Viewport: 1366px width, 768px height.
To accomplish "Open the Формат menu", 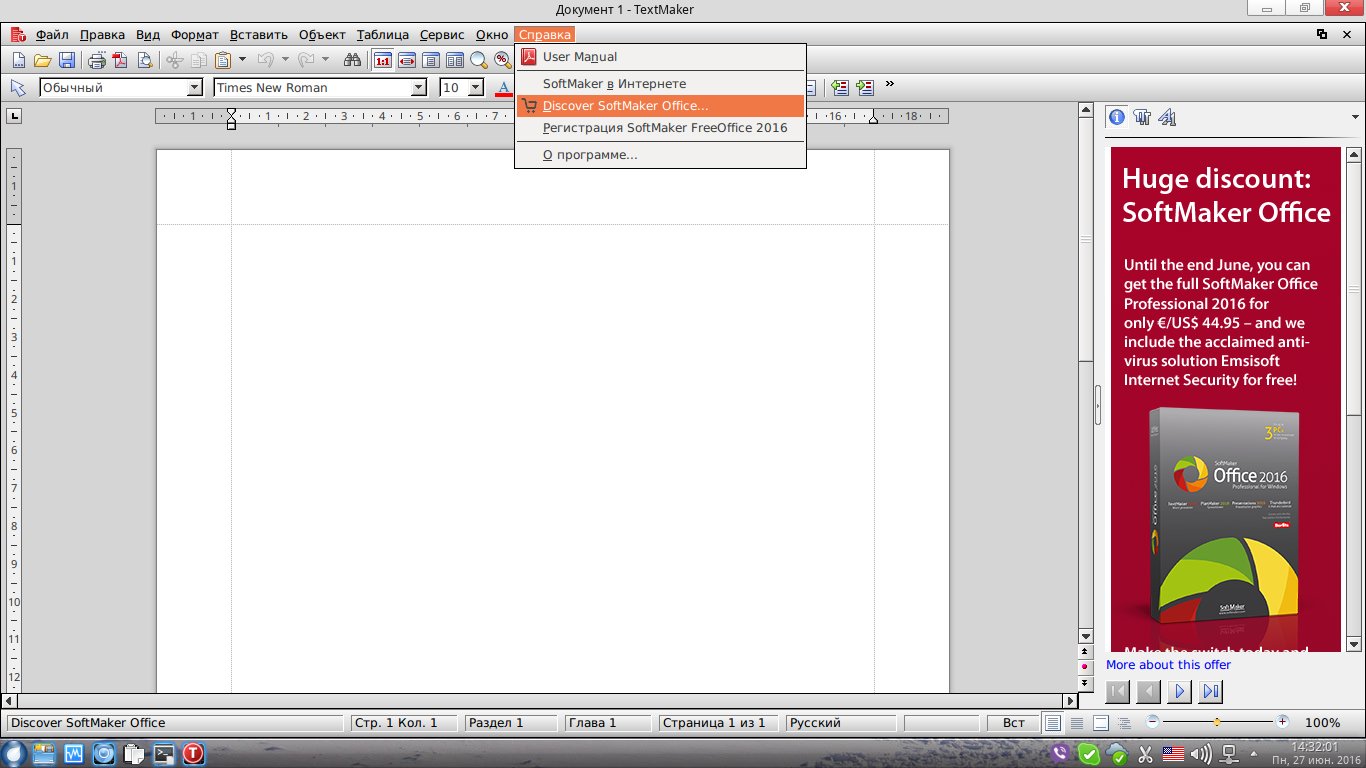I will (194, 35).
